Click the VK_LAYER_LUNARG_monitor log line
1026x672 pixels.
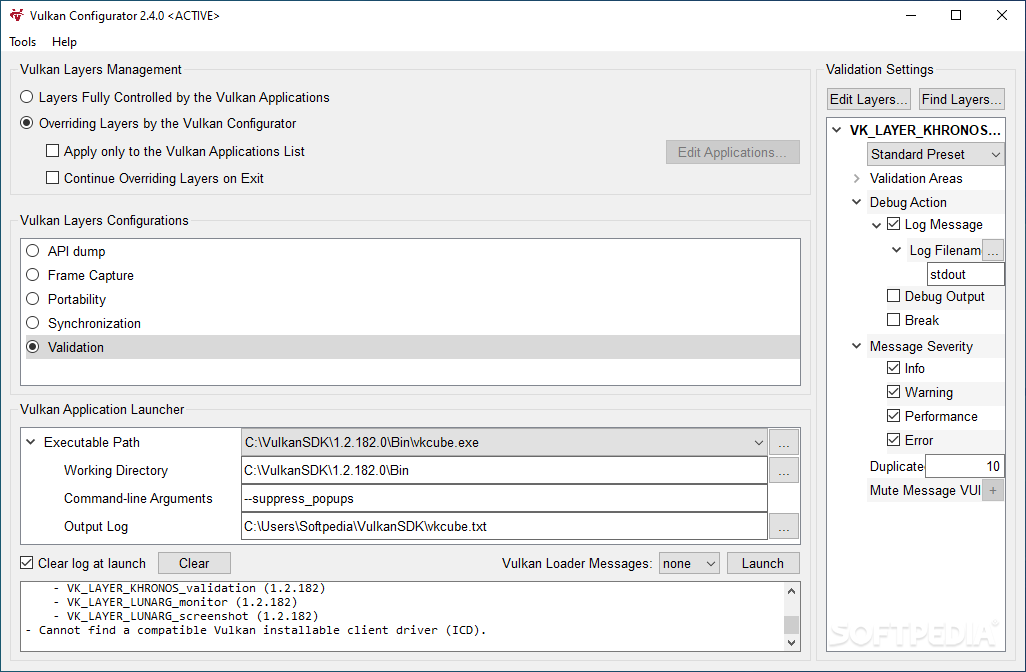pos(175,602)
